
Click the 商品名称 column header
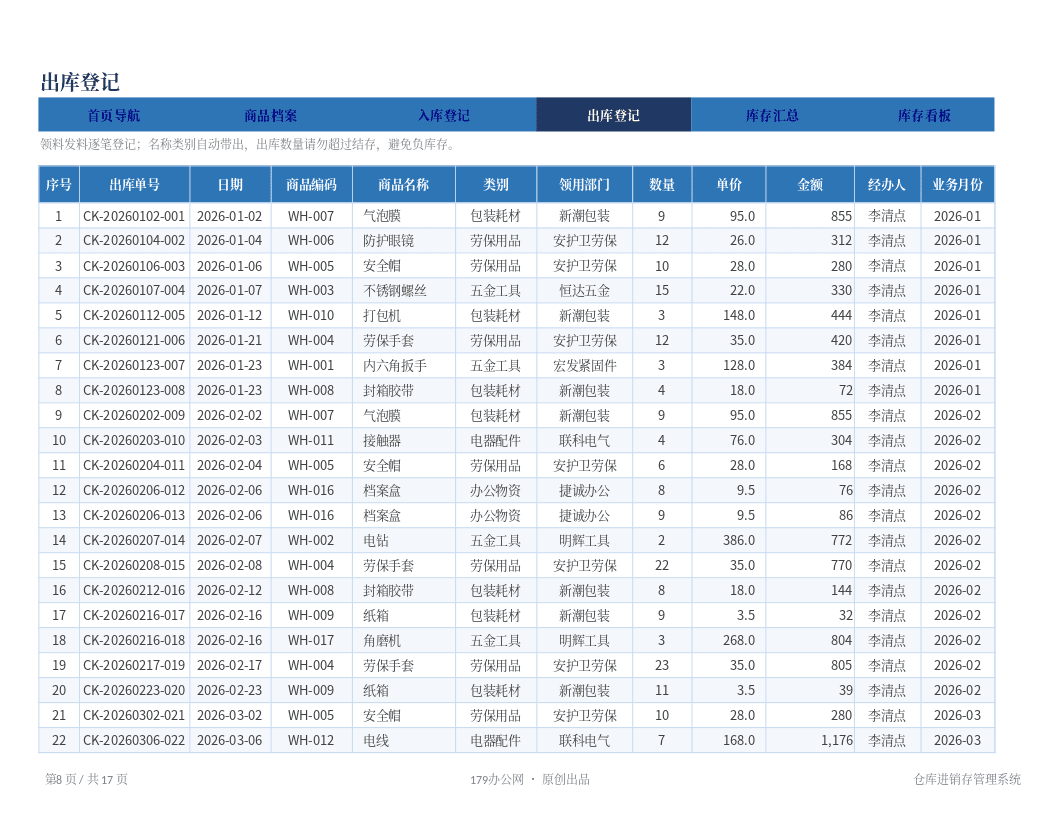click(403, 184)
